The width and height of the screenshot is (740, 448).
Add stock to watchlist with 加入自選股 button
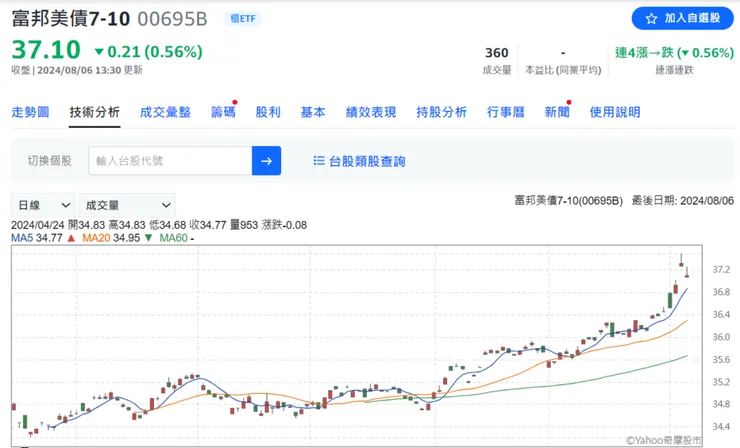pyautogui.click(x=682, y=18)
